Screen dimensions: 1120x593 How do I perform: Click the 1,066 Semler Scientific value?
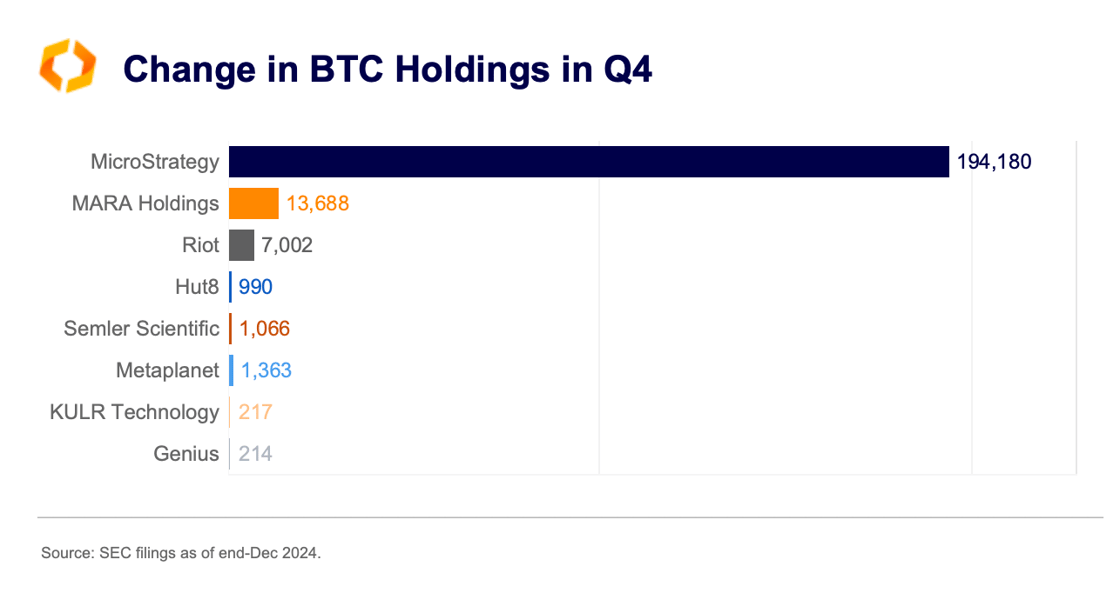[265, 328]
